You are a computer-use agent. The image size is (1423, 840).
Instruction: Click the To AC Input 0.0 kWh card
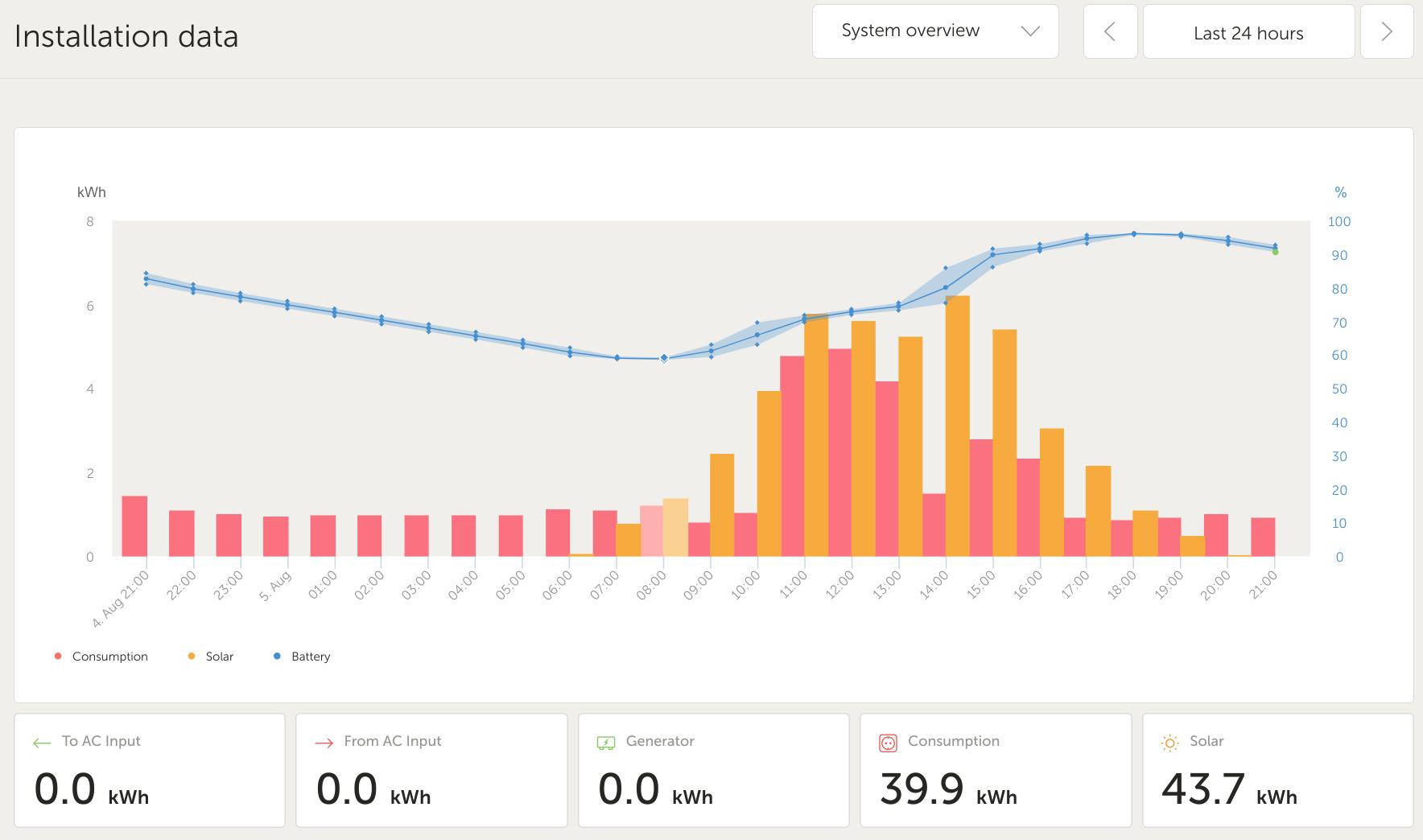coord(150,770)
